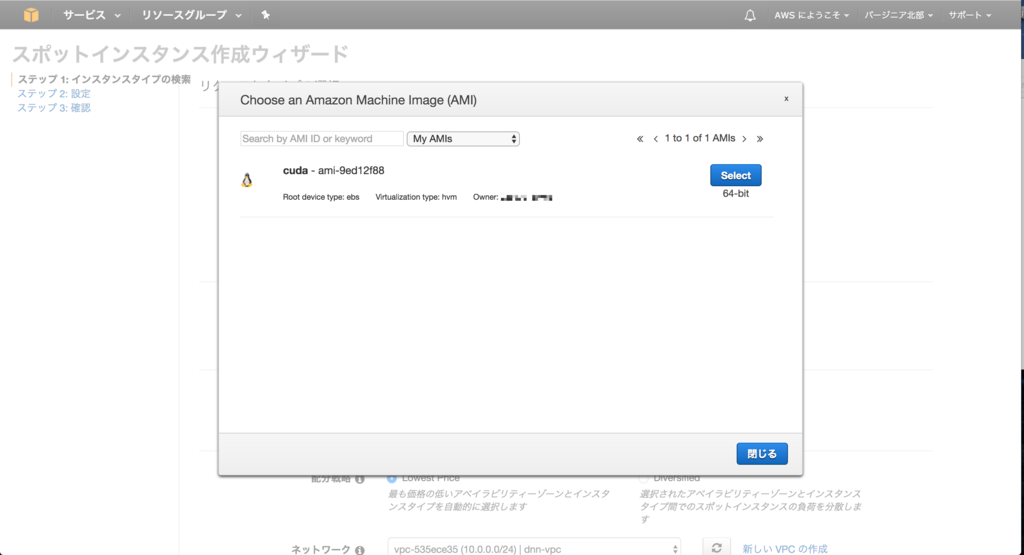Image resolution: width=1024 pixels, height=555 pixels.
Task: Click the info icon next to ネットワーク
Action: 360,550
